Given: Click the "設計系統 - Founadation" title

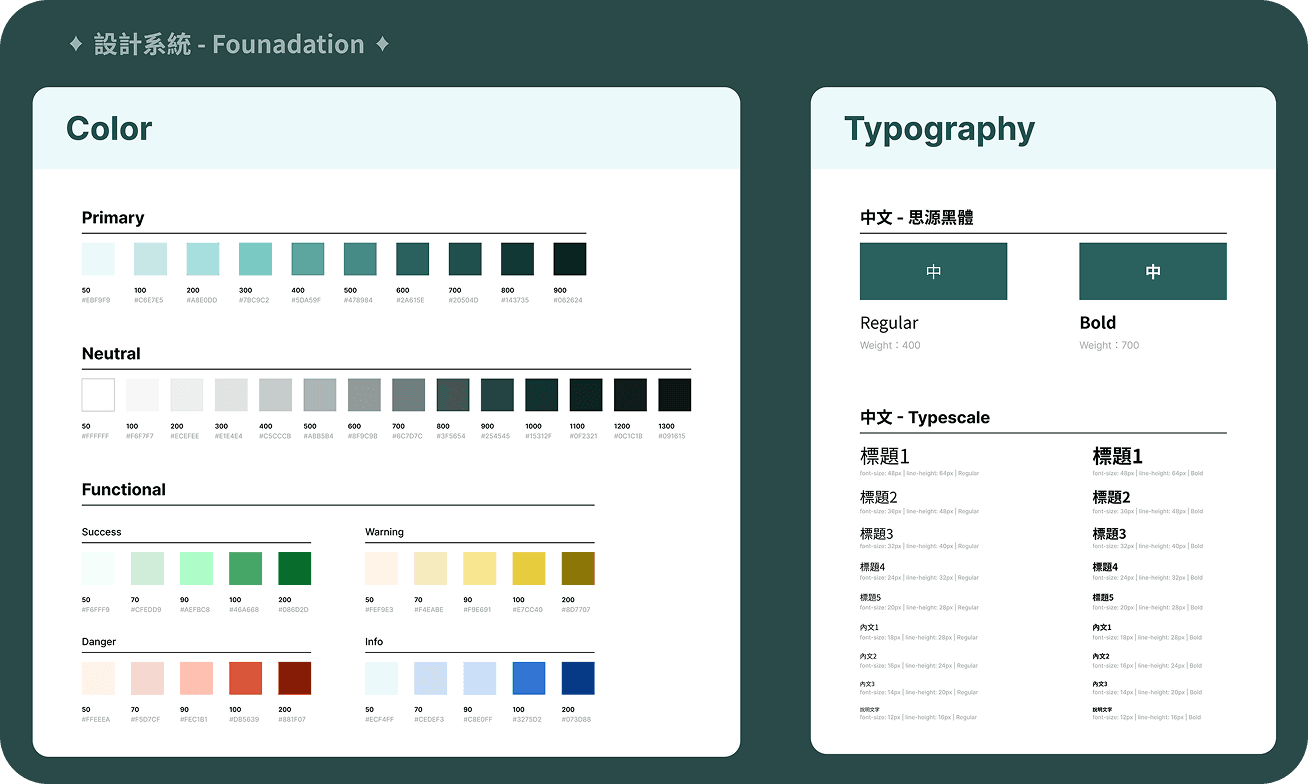Looking at the screenshot, I should (229, 44).
